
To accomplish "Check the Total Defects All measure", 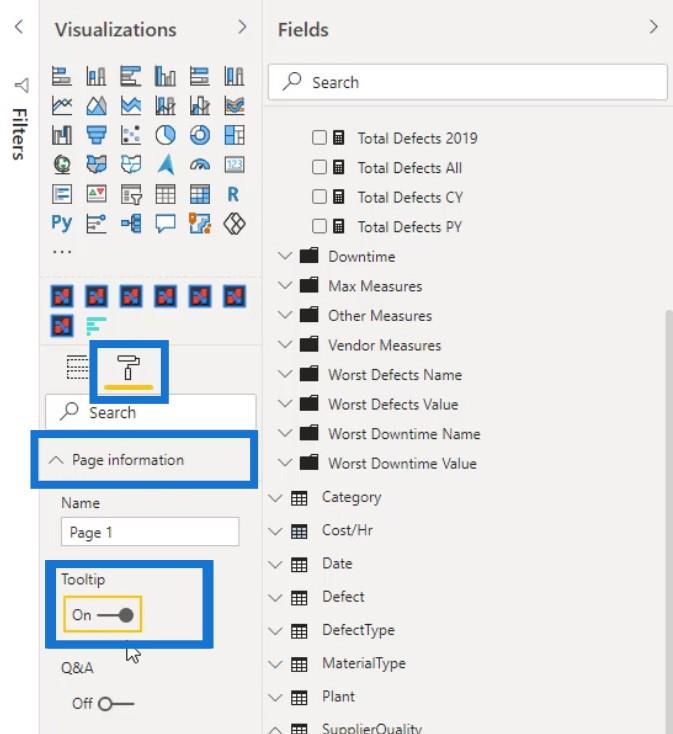I will click(x=319, y=167).
